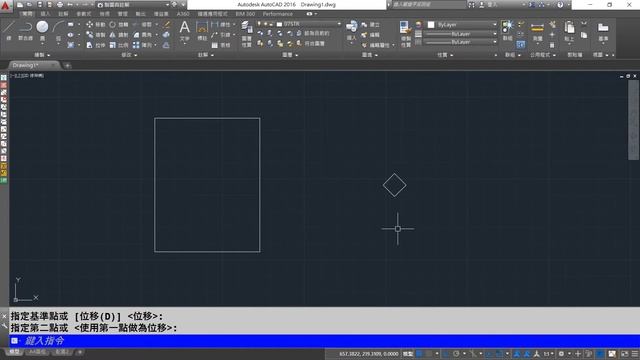Click Edit block (編輯) button
Image resolution: width=640 pixels, height=360 pixels.
[x=371, y=35]
